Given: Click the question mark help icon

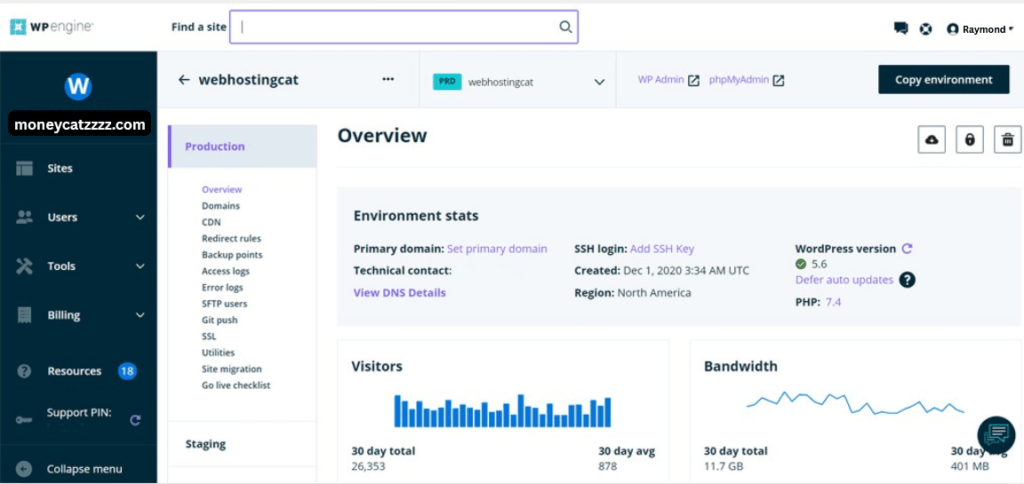Looking at the screenshot, I should coord(907,280).
